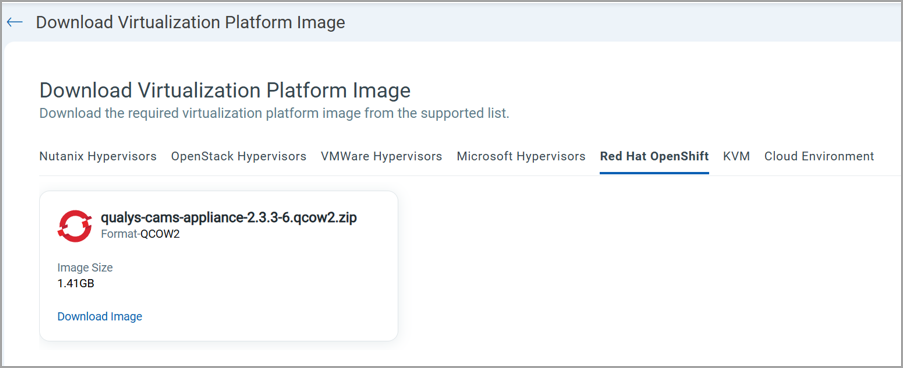Select the Red Hat OpenShift tab
The width and height of the screenshot is (903, 368).
pos(654,156)
